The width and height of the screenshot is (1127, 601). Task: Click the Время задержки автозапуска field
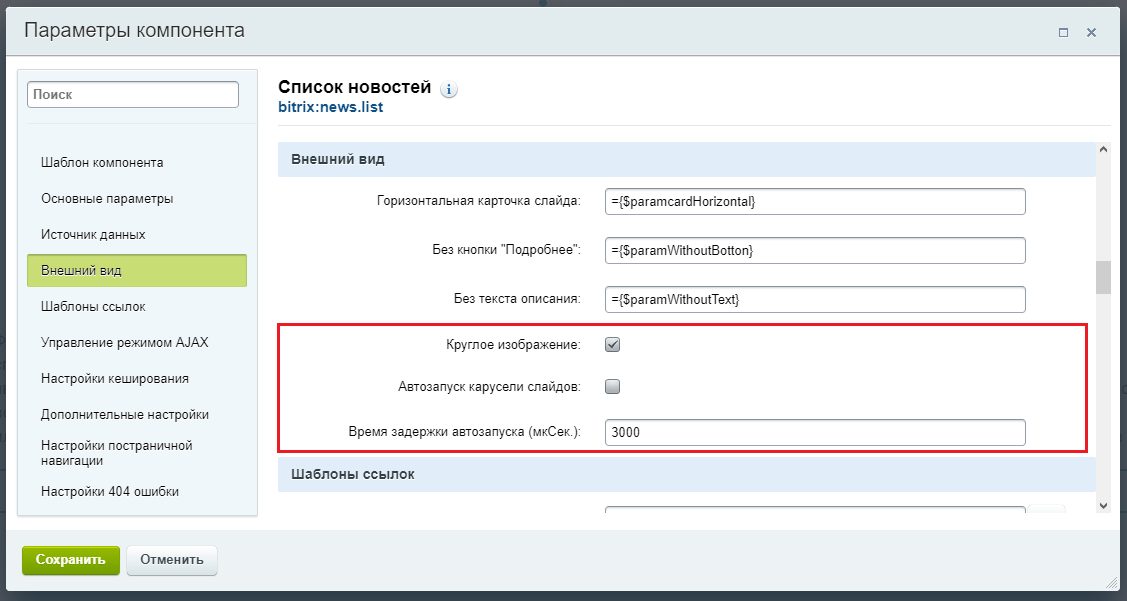click(x=815, y=433)
